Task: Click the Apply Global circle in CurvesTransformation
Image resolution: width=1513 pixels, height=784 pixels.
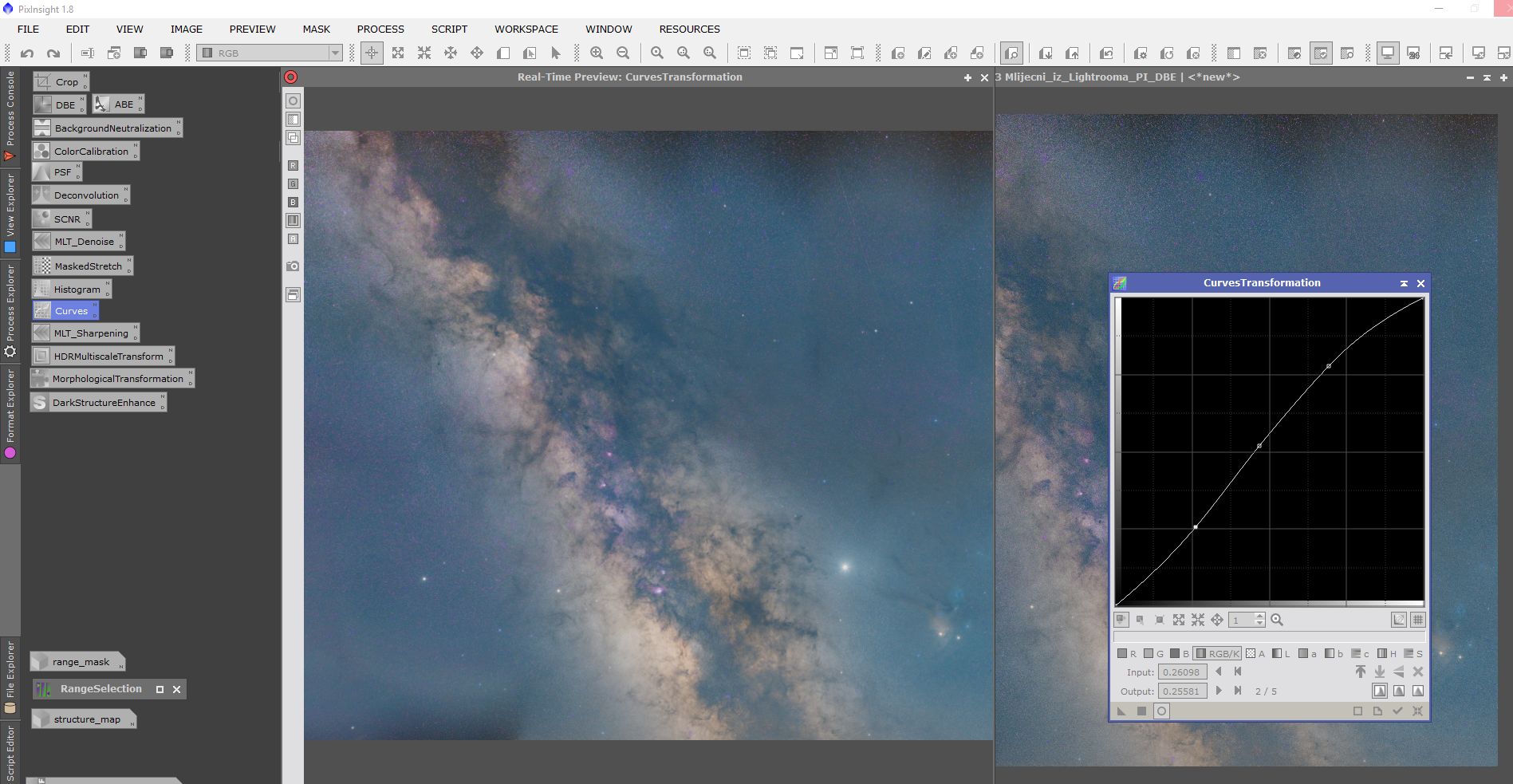Action: 1161,711
